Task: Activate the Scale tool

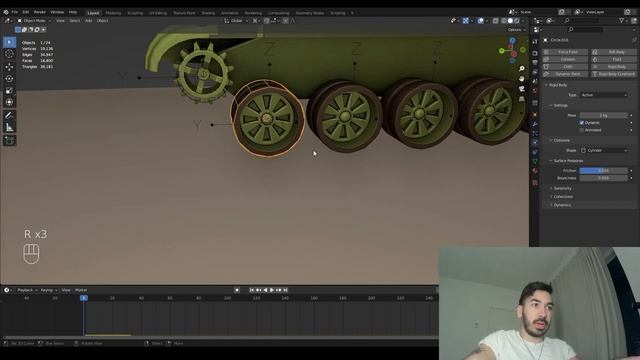Action: click(9, 90)
